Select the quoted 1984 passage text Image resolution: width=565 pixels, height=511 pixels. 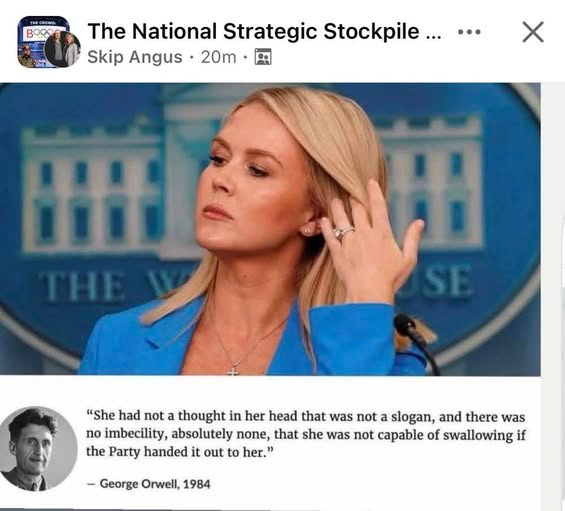[x=306, y=434]
